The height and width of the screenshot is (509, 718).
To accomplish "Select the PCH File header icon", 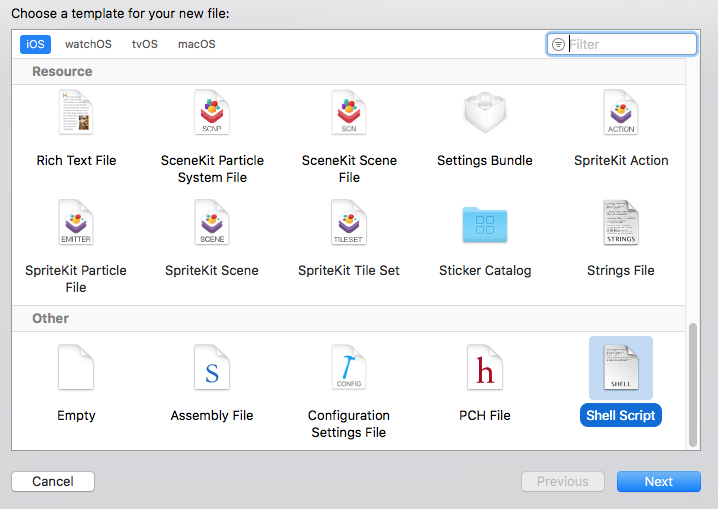I will tap(485, 368).
